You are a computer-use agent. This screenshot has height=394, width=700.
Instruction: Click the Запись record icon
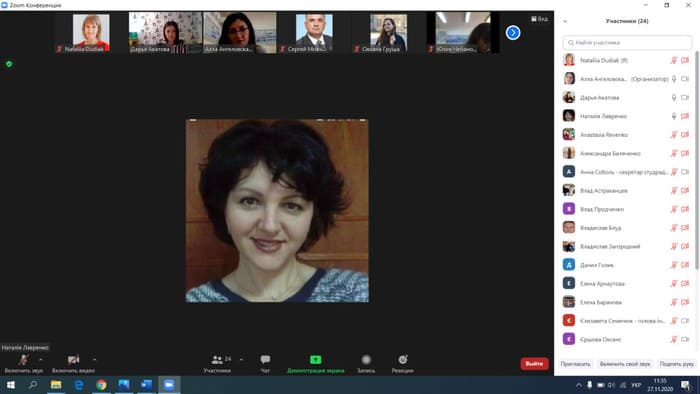366,360
